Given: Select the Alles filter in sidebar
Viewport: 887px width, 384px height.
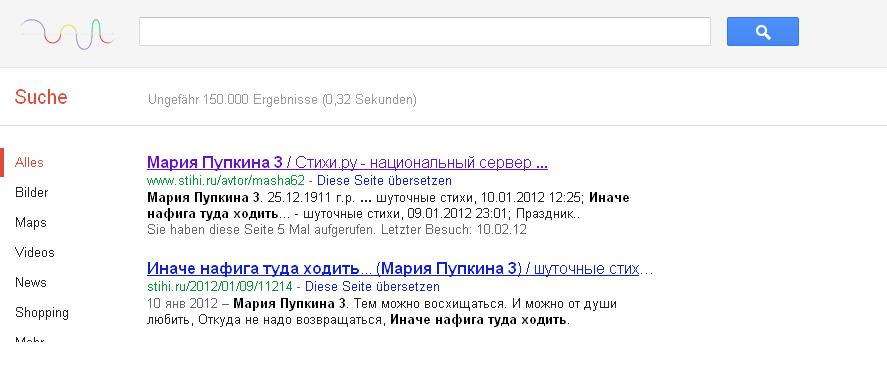Looking at the screenshot, I should [29, 162].
